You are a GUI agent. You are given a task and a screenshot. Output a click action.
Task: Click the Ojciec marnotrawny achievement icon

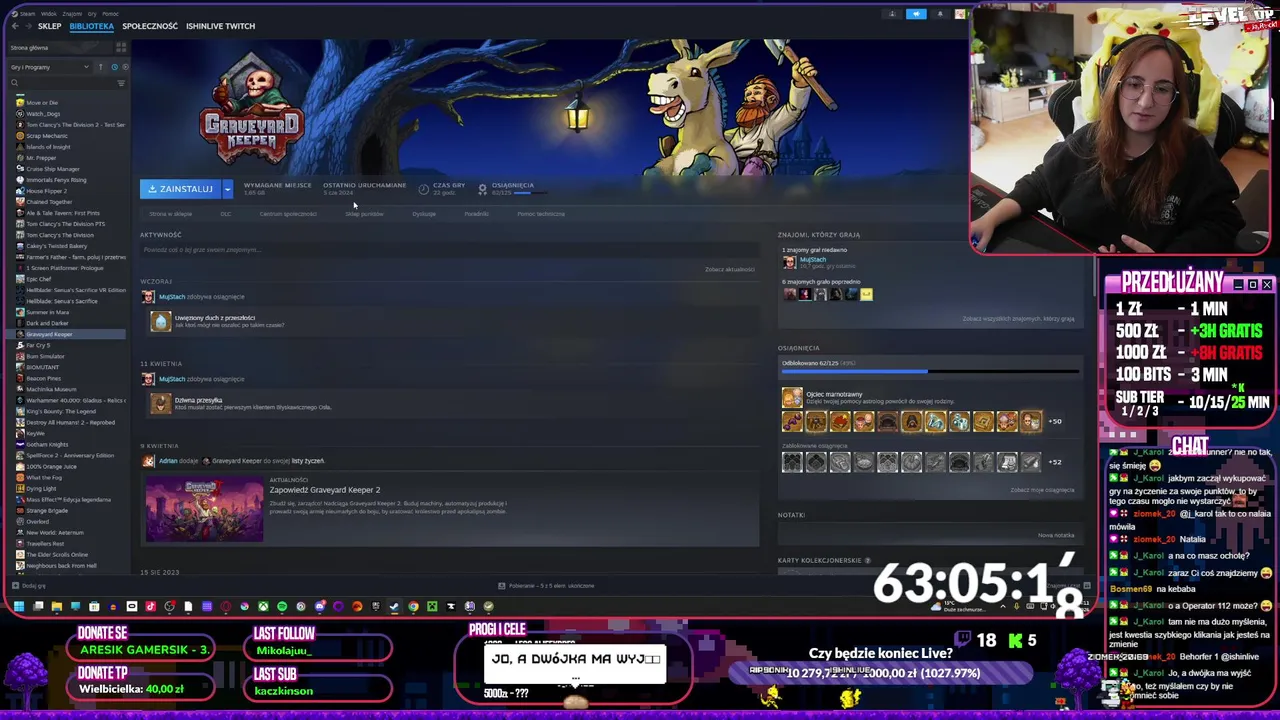pyautogui.click(x=792, y=398)
